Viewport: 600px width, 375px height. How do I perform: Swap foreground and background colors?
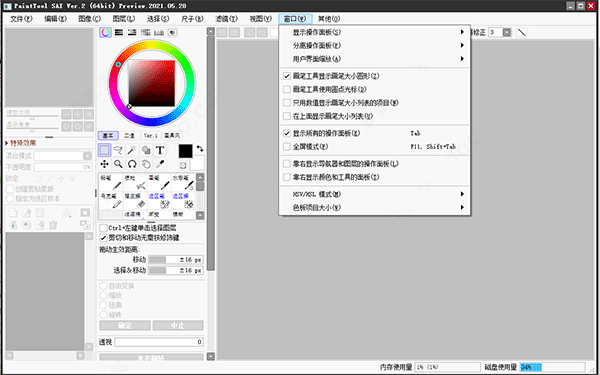coord(199,149)
